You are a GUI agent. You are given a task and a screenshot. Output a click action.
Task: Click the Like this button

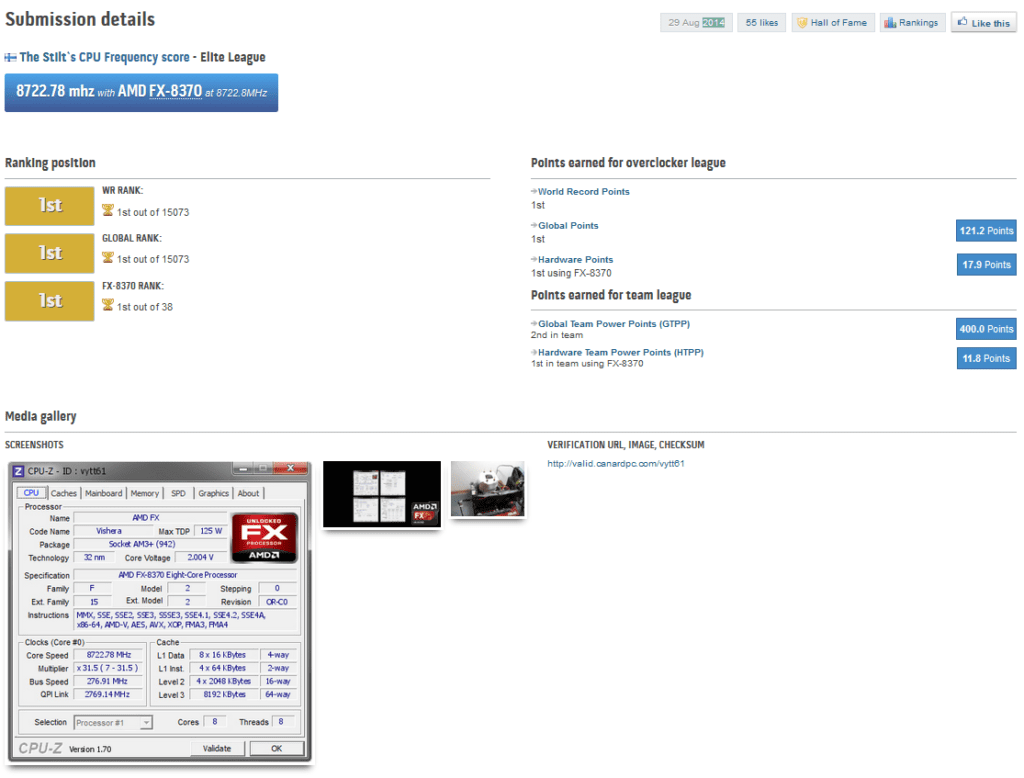(984, 23)
